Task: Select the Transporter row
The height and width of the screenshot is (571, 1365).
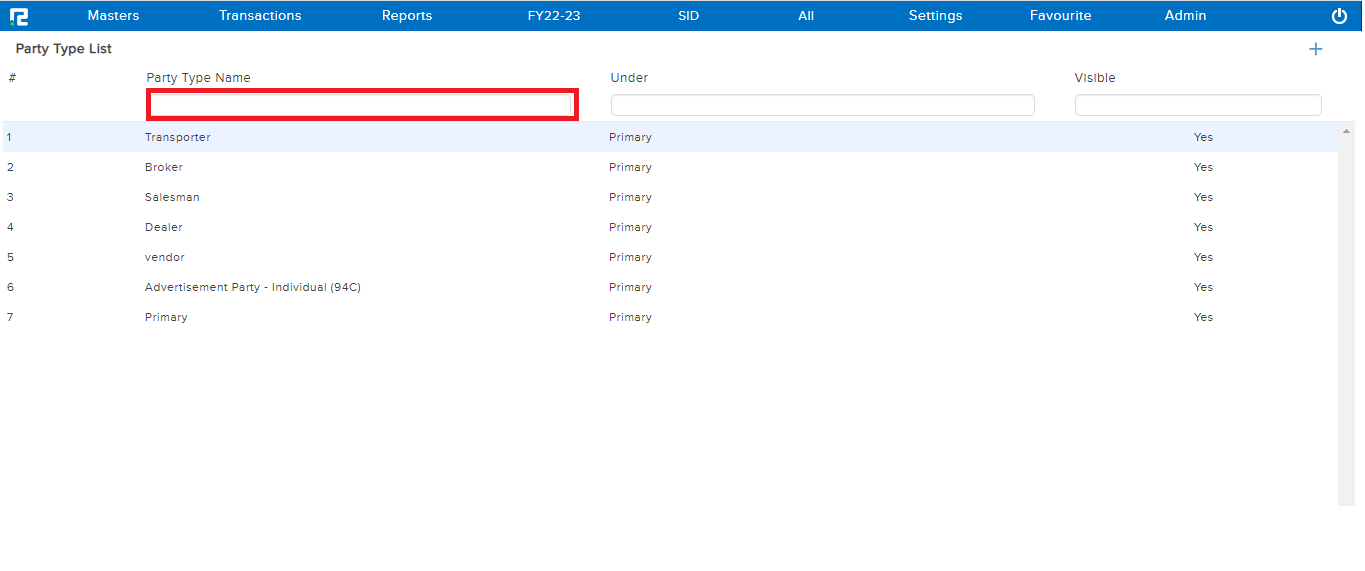Action: (178, 137)
